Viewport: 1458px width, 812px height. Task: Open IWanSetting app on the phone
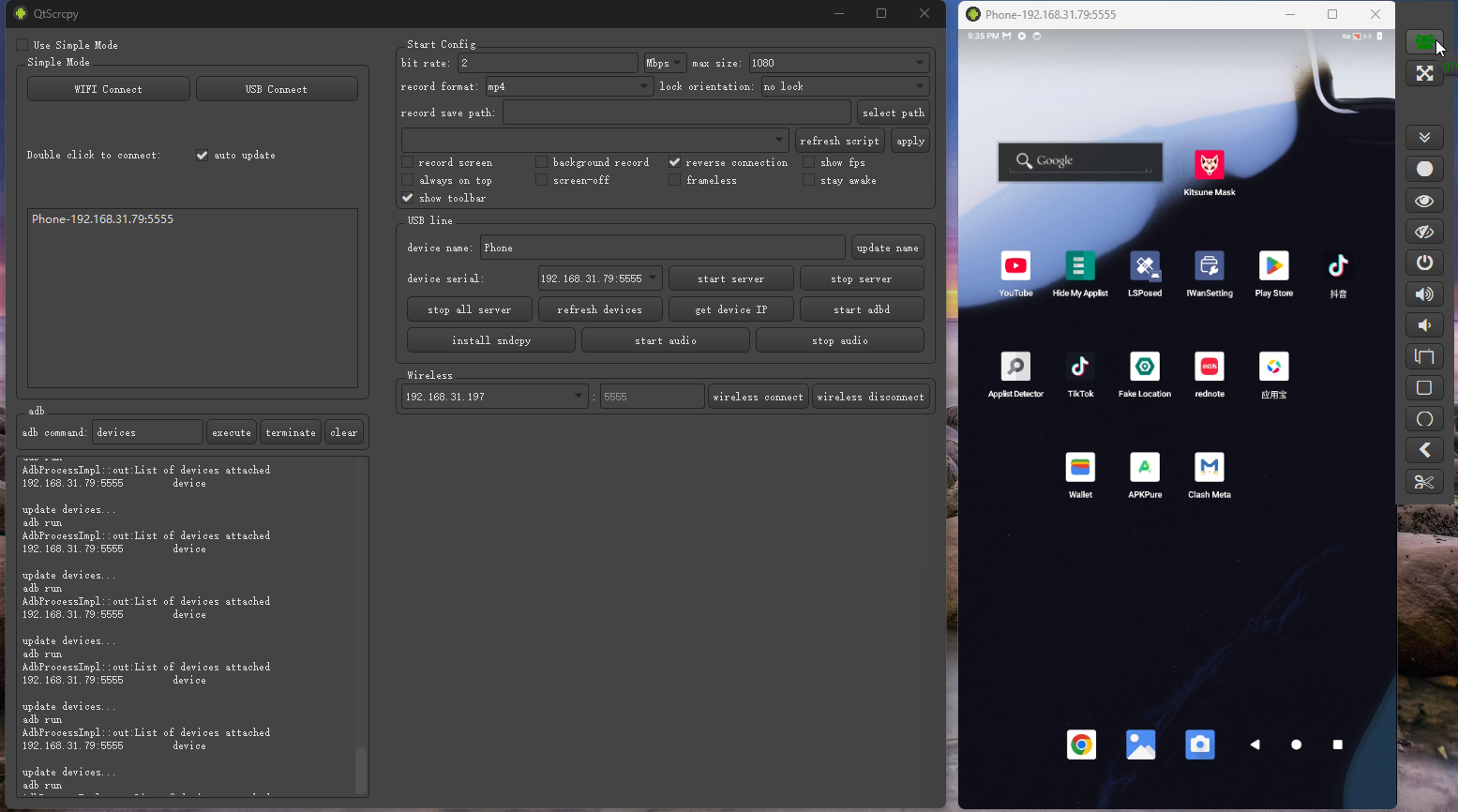pyautogui.click(x=1210, y=266)
